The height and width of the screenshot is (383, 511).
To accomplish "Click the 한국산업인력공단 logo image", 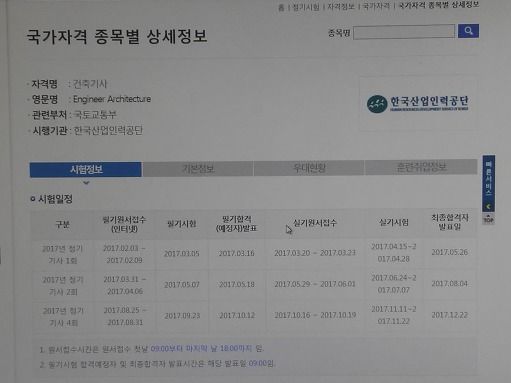I will point(417,104).
